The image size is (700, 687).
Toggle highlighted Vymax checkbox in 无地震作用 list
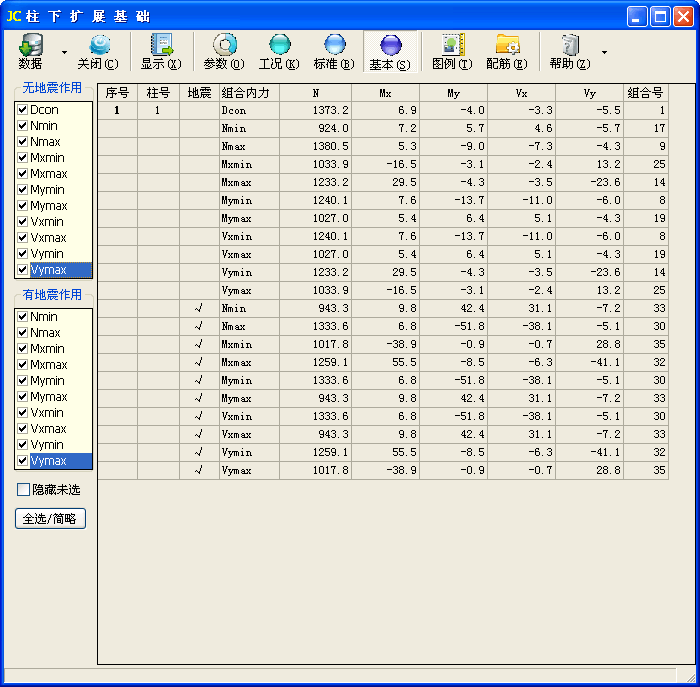coord(22,270)
